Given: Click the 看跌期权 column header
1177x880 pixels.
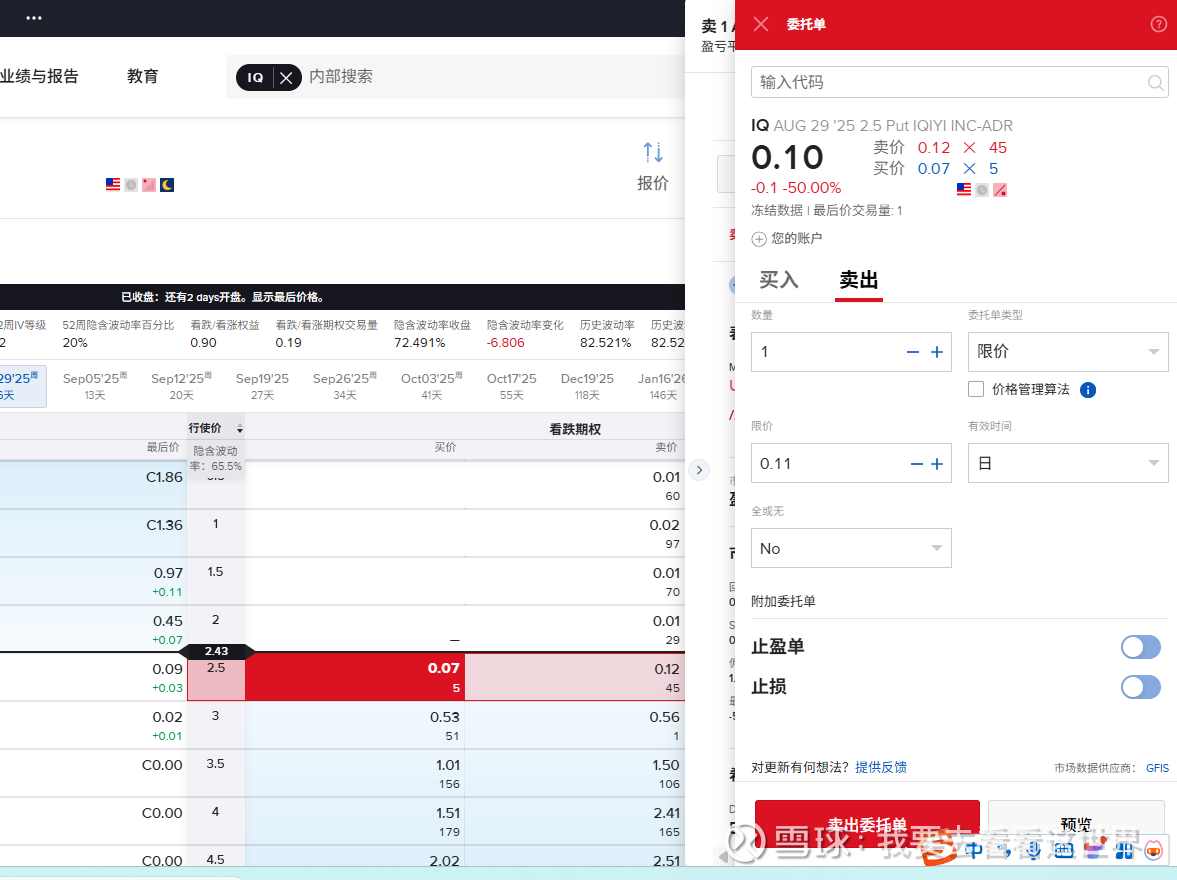Looking at the screenshot, I should pos(575,429).
